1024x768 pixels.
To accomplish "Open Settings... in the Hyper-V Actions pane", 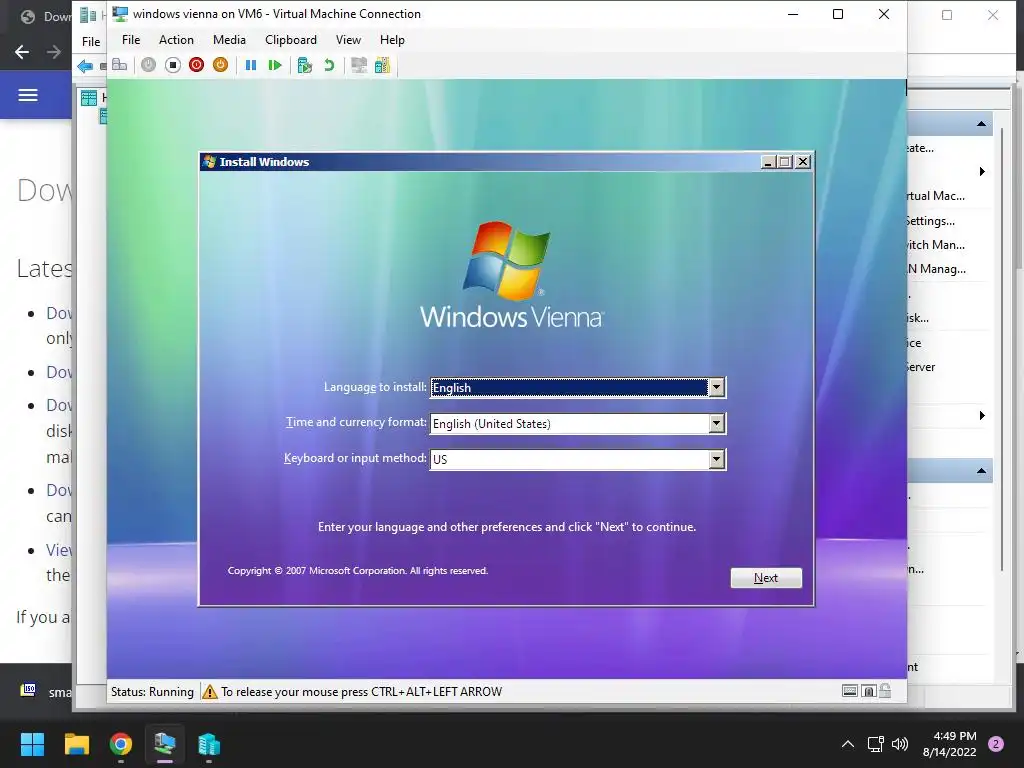I will click(931, 221).
